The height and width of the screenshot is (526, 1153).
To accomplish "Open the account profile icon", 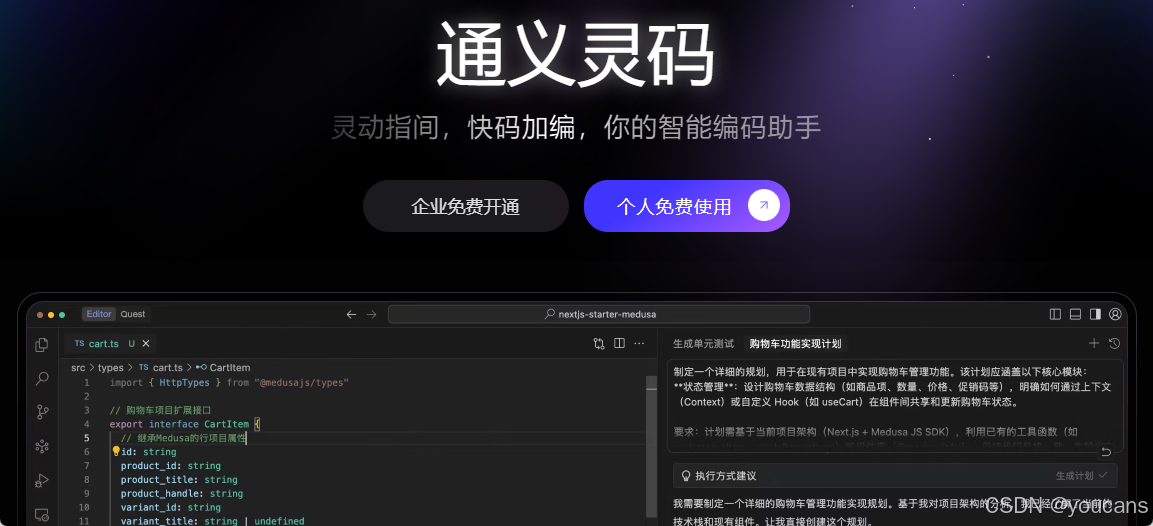I will click(x=1115, y=314).
